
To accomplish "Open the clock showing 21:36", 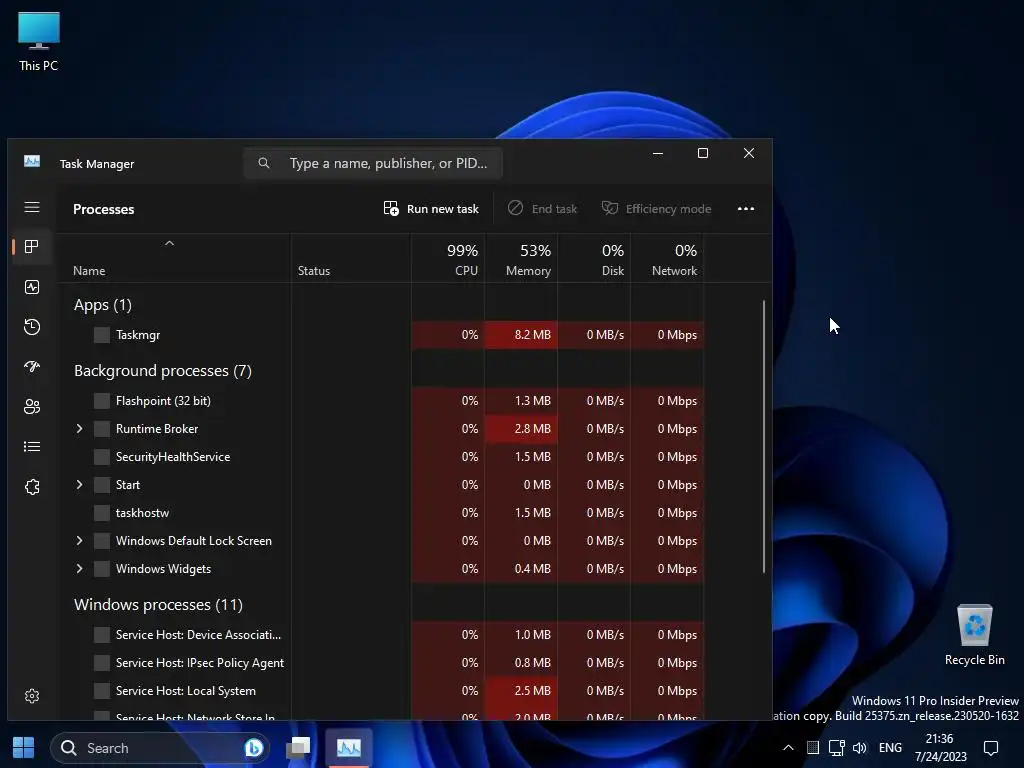I will click(940, 748).
